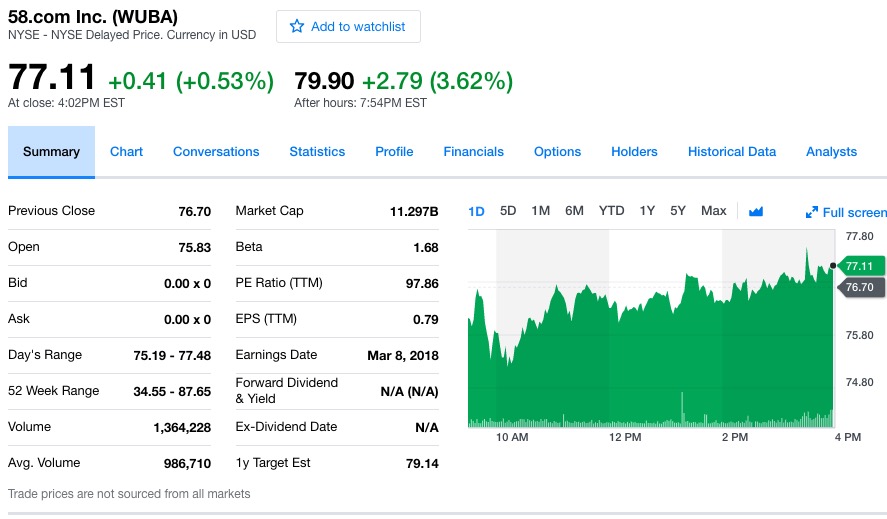Click the EPS (TTM) value 0.79

pos(426,320)
